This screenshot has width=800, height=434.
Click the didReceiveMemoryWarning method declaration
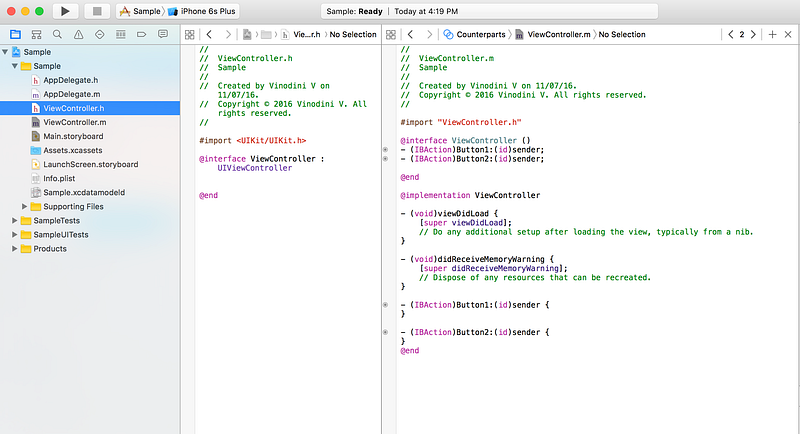coord(477,259)
